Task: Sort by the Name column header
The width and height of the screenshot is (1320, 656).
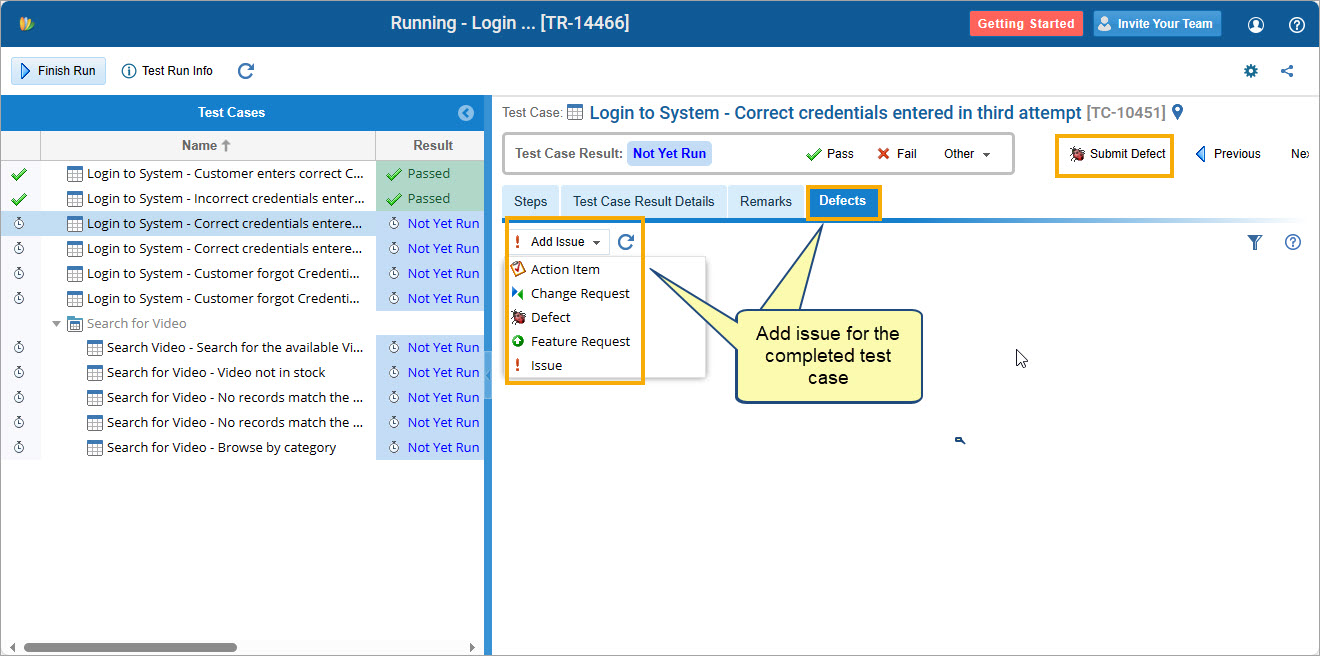Action: point(207,145)
